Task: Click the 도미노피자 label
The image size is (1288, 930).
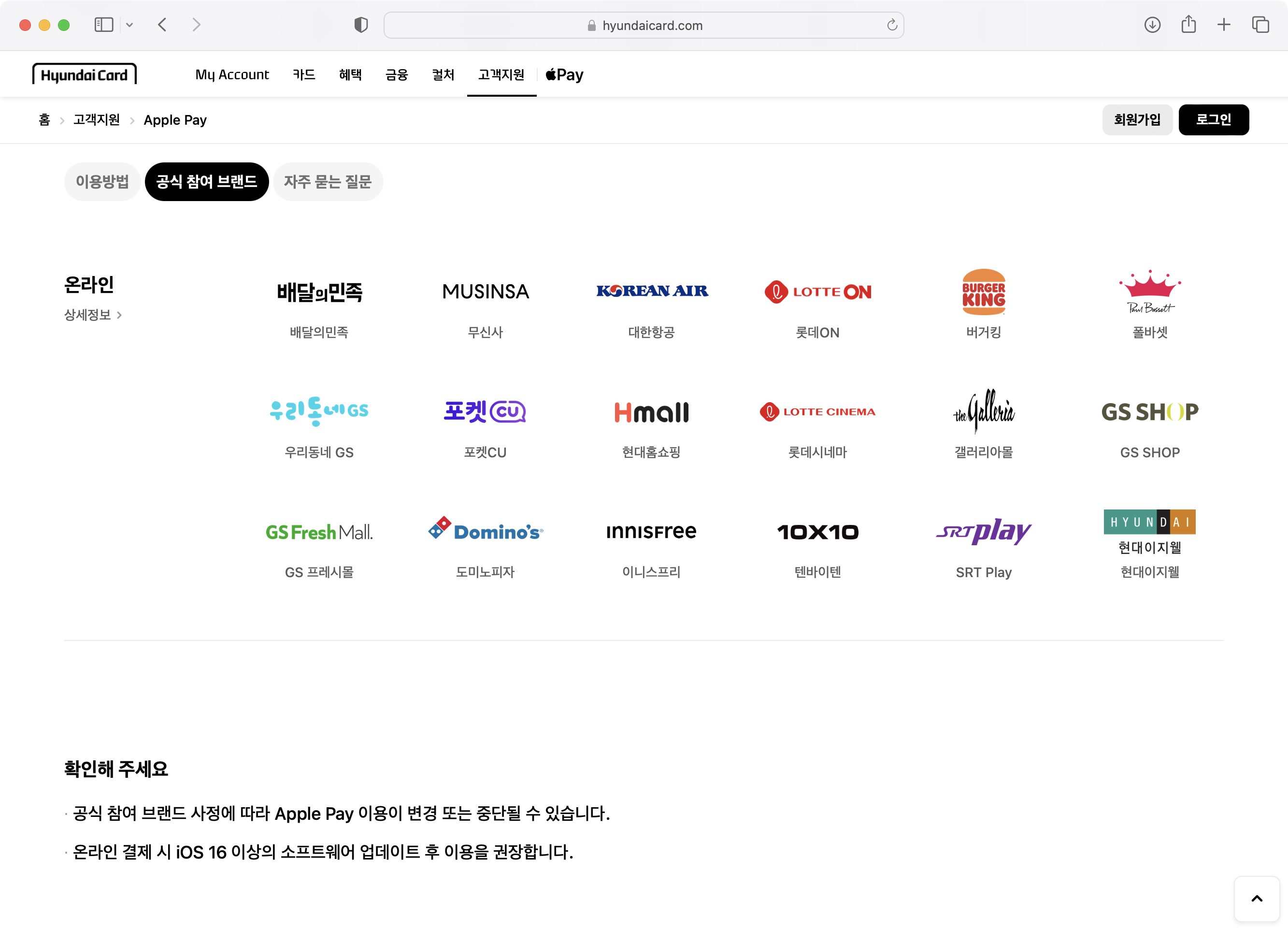Action: [485, 572]
